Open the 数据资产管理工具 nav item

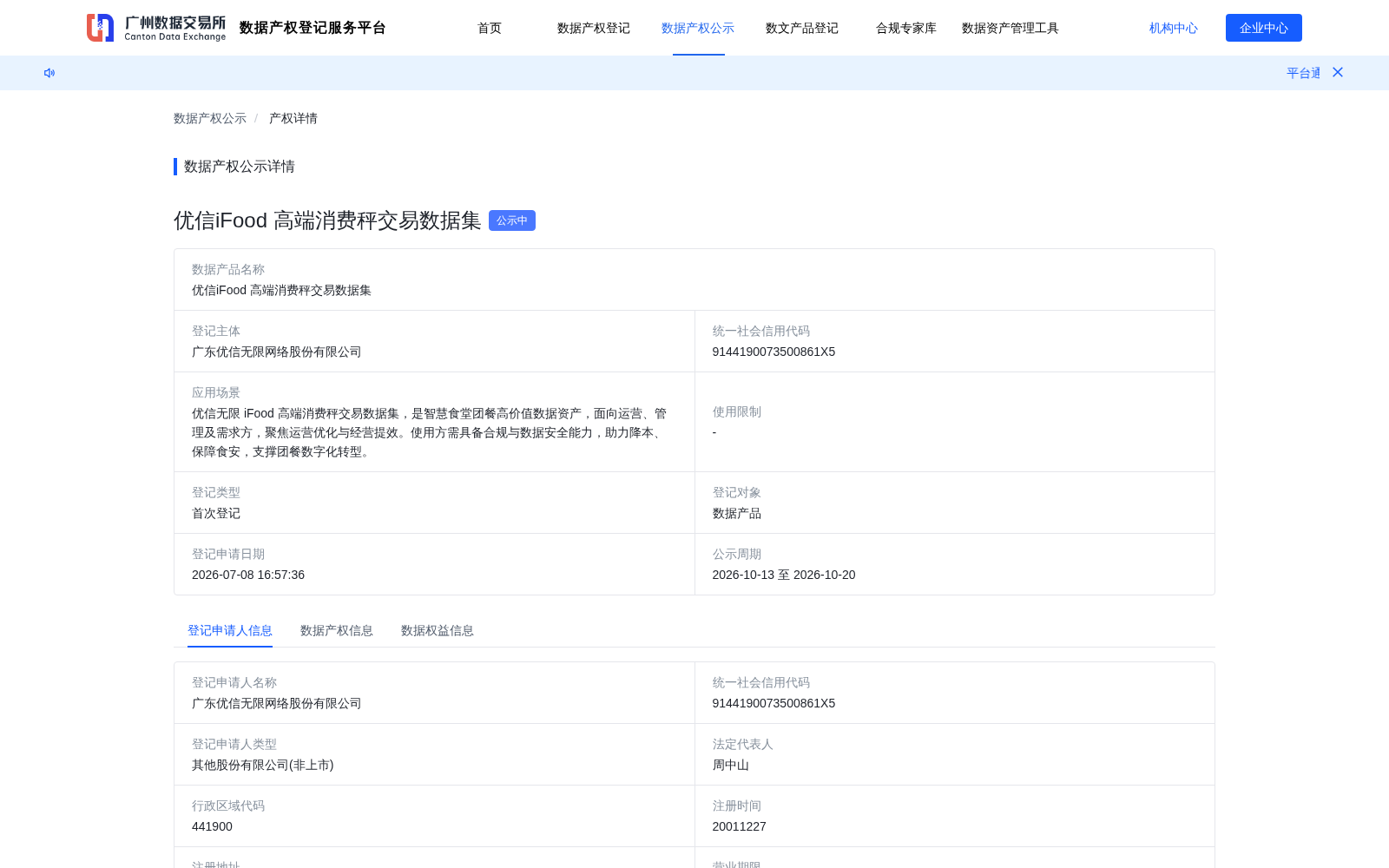tap(1010, 28)
